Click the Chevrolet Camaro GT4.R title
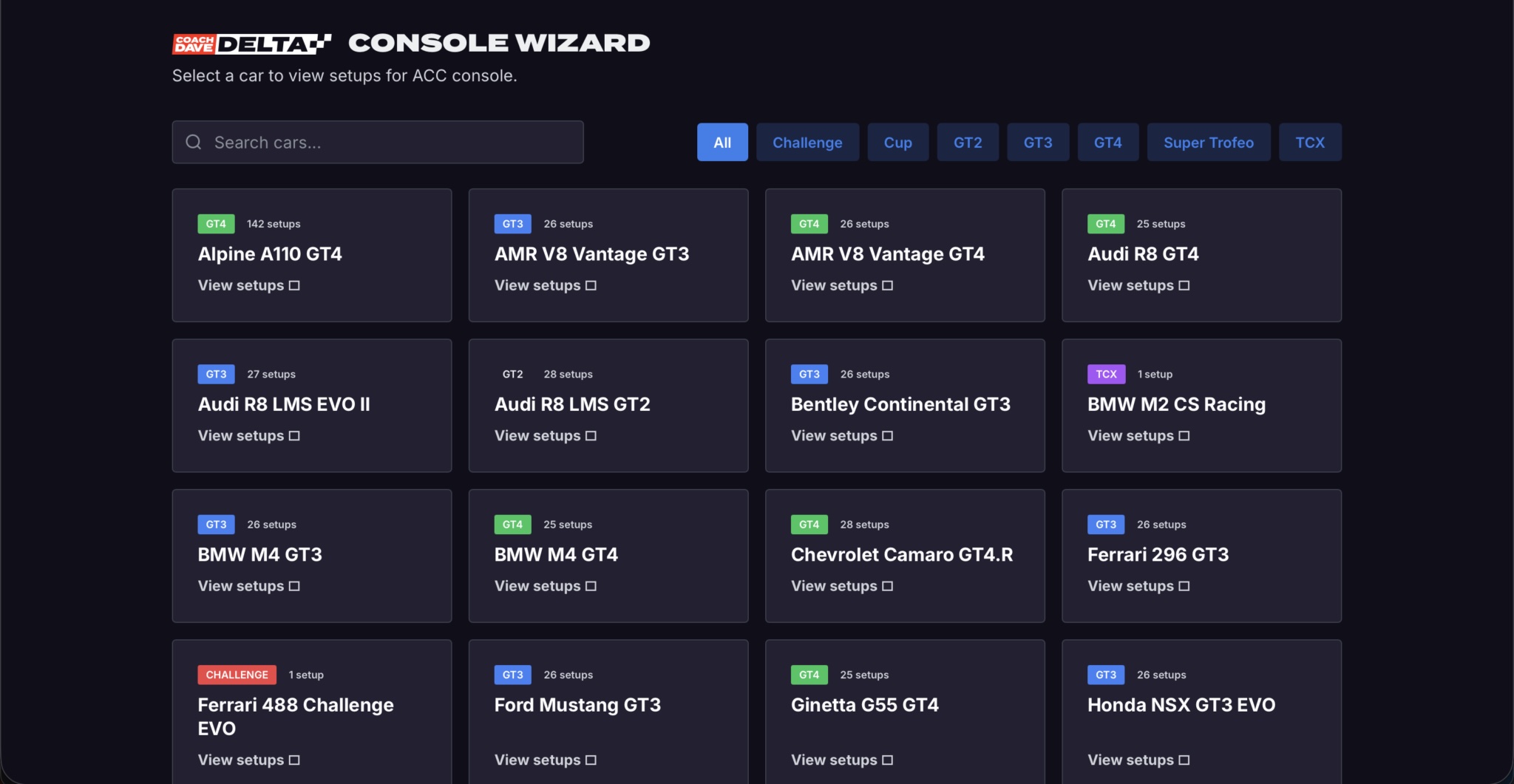The width and height of the screenshot is (1514, 784). tap(902, 554)
